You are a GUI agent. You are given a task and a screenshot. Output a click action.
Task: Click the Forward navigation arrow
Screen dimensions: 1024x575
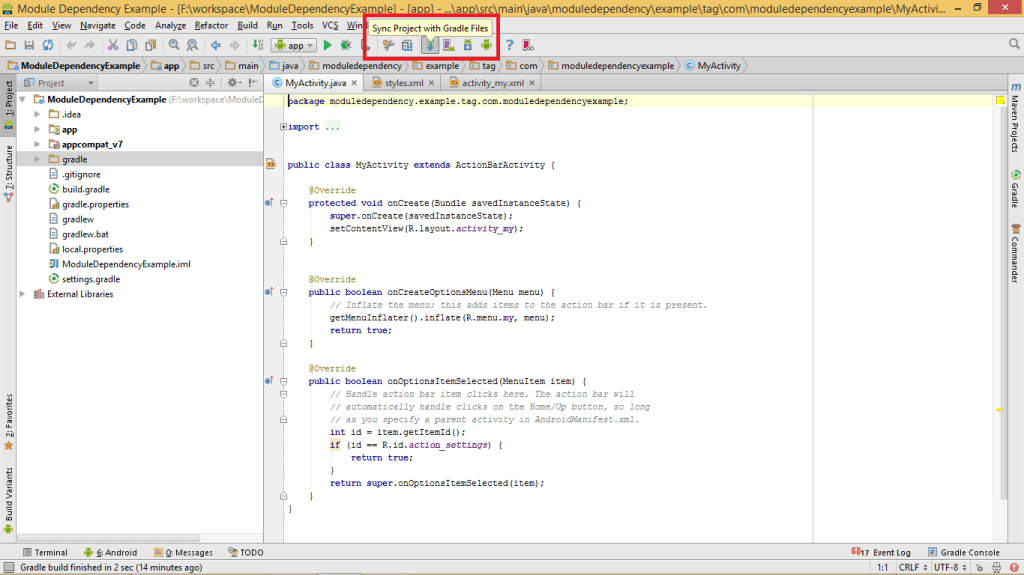(x=234, y=45)
